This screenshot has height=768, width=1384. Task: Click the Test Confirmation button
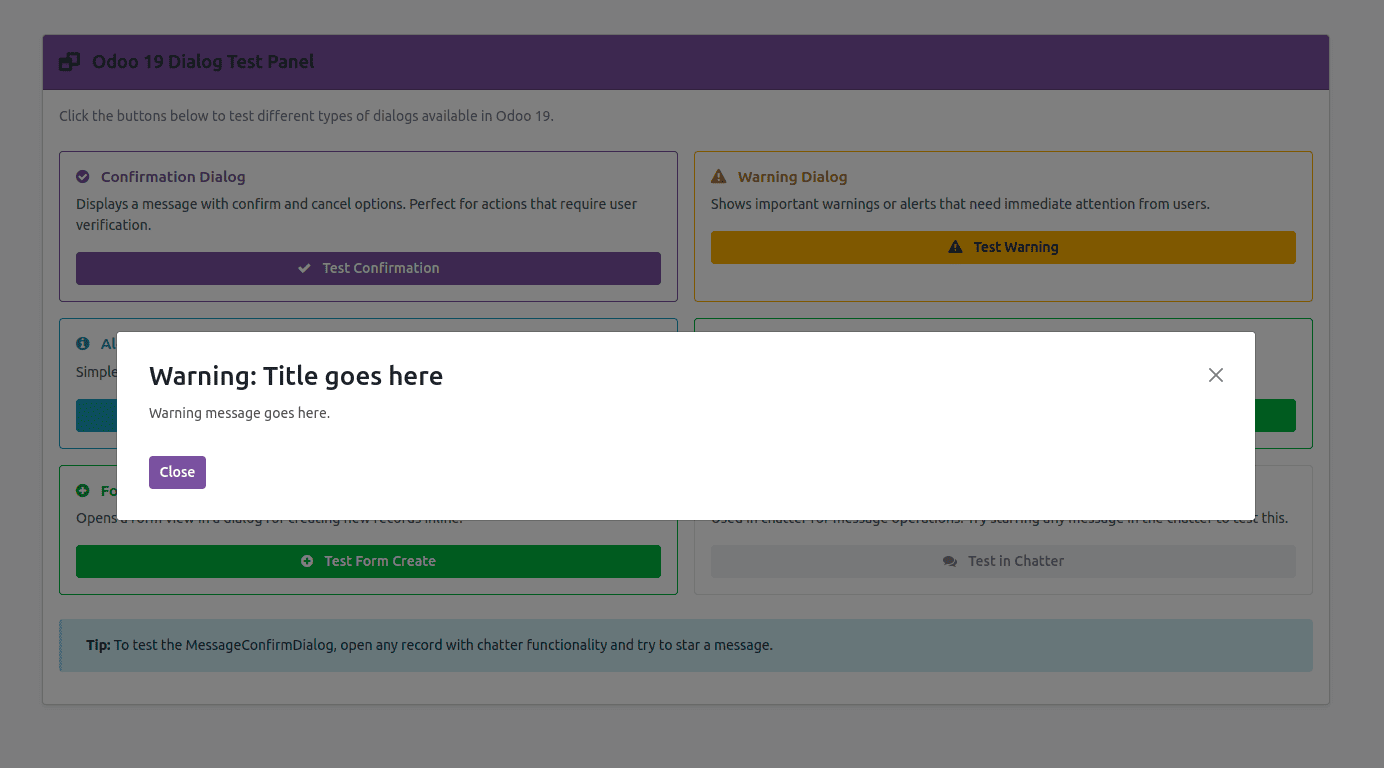coord(368,268)
